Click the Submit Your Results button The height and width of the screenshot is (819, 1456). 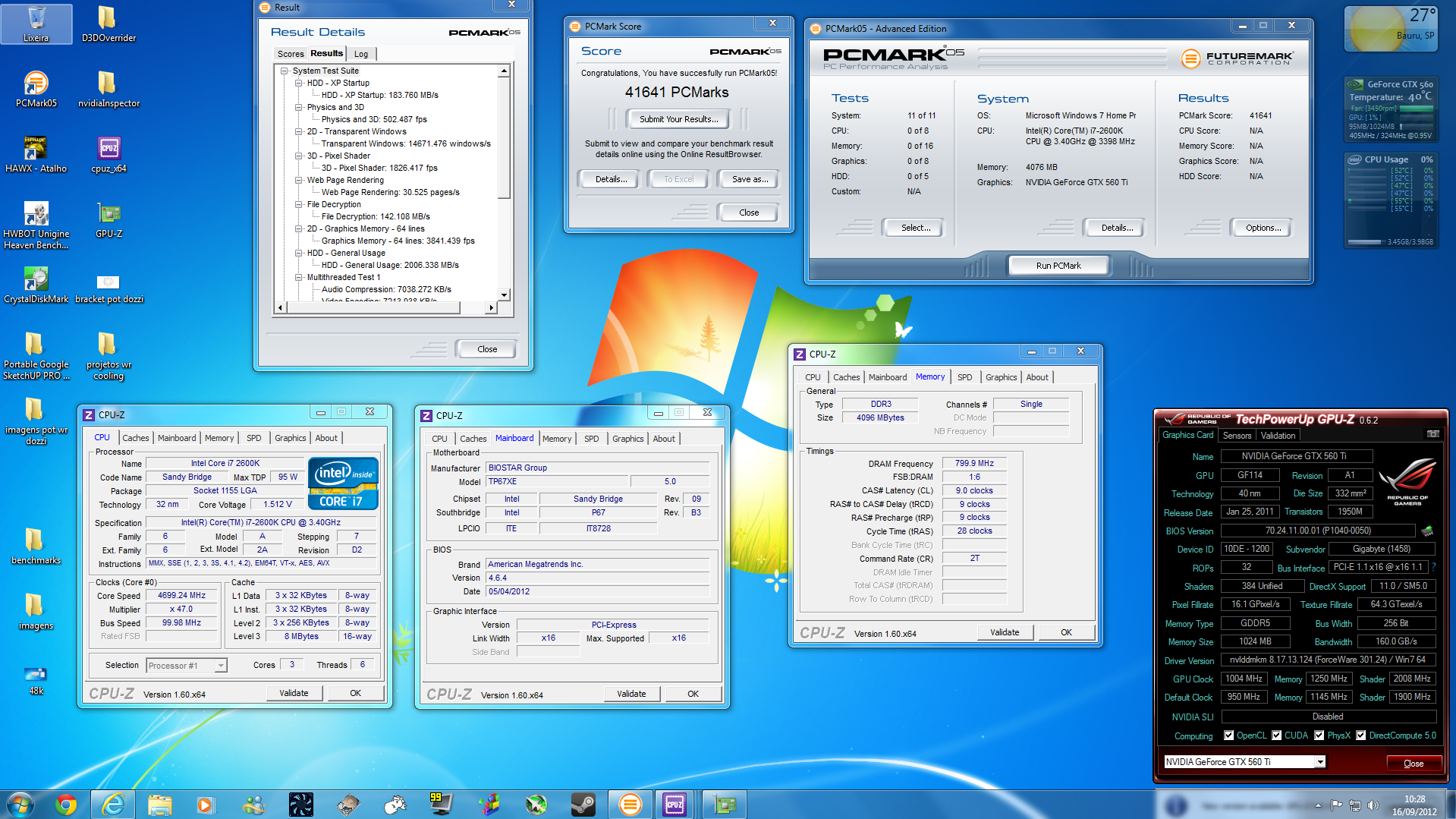(x=678, y=119)
